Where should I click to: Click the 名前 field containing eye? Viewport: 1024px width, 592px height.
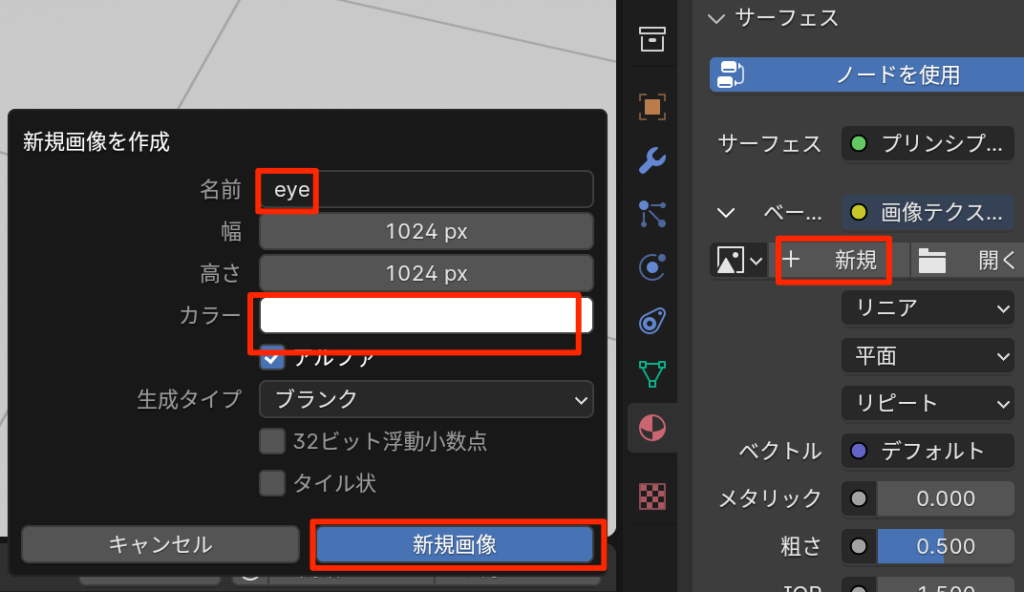(x=426, y=189)
